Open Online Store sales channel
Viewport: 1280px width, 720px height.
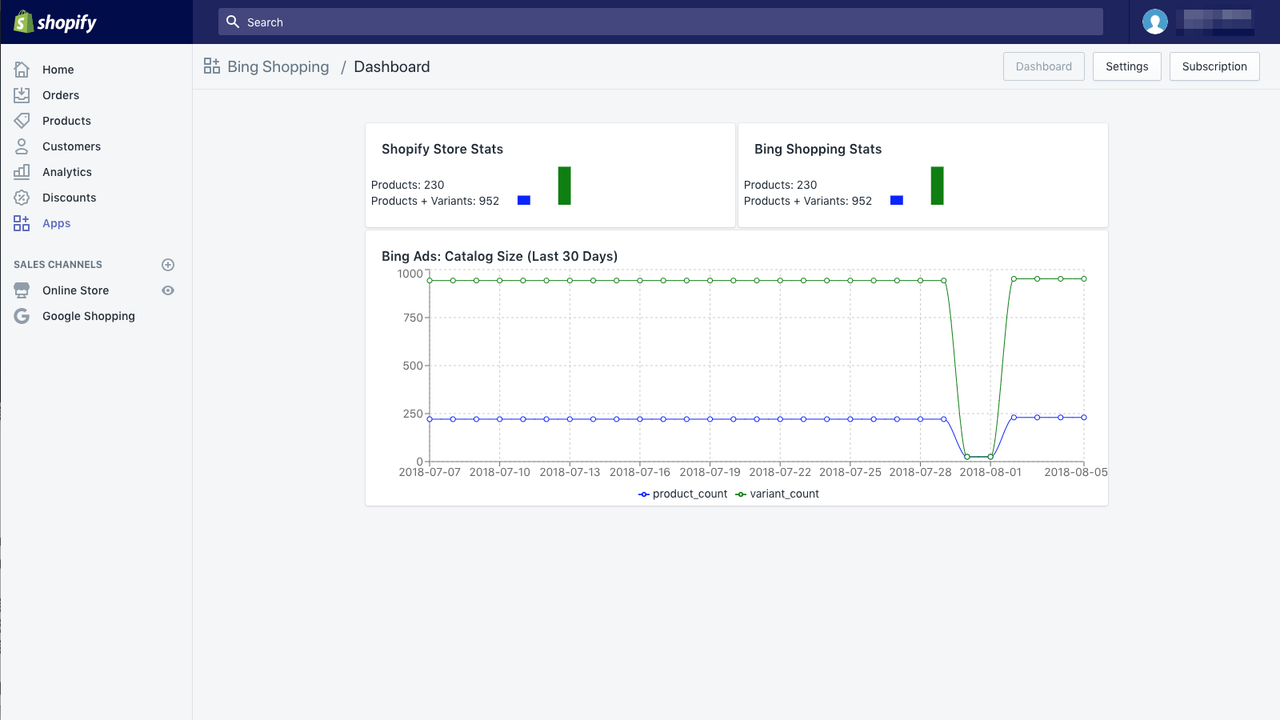click(75, 290)
